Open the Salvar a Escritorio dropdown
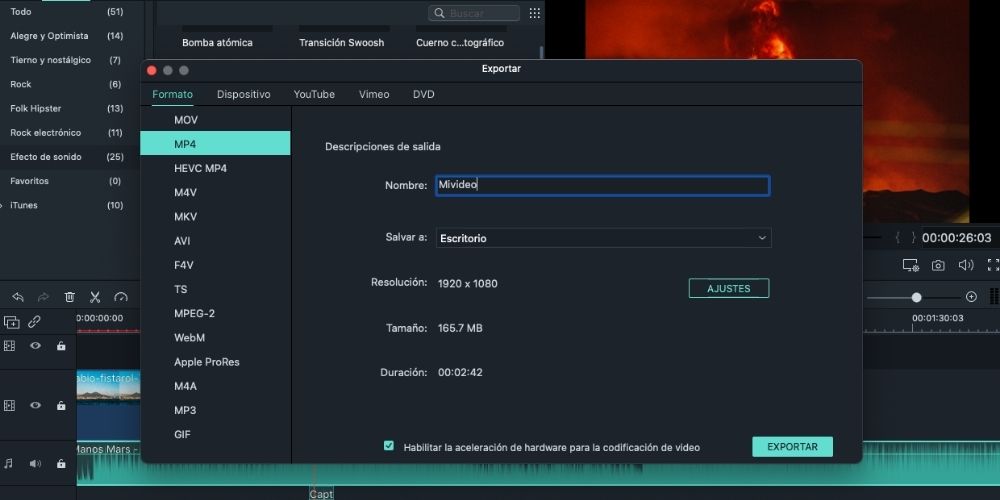The height and width of the screenshot is (500, 1000). tap(603, 238)
